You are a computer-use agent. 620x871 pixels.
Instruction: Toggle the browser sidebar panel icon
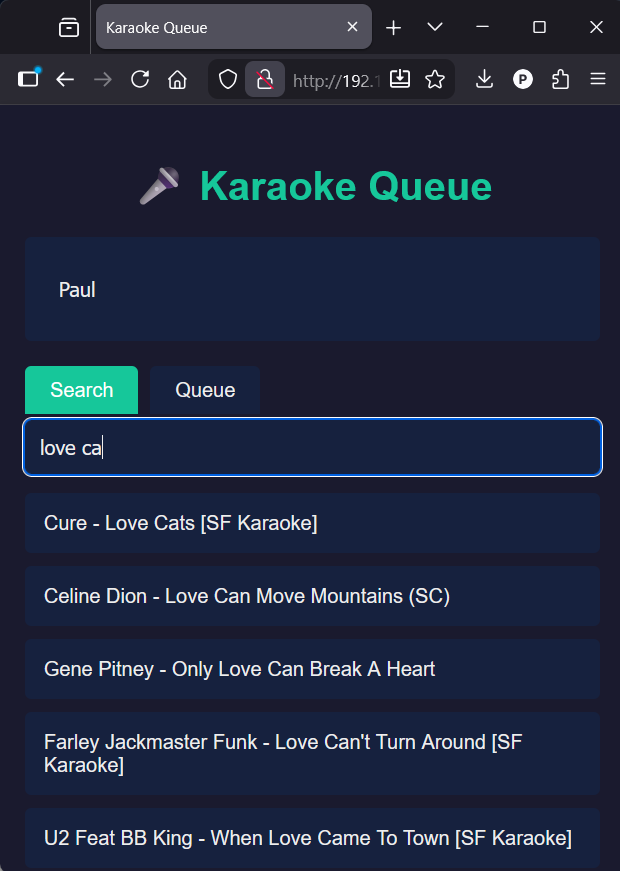pos(28,80)
